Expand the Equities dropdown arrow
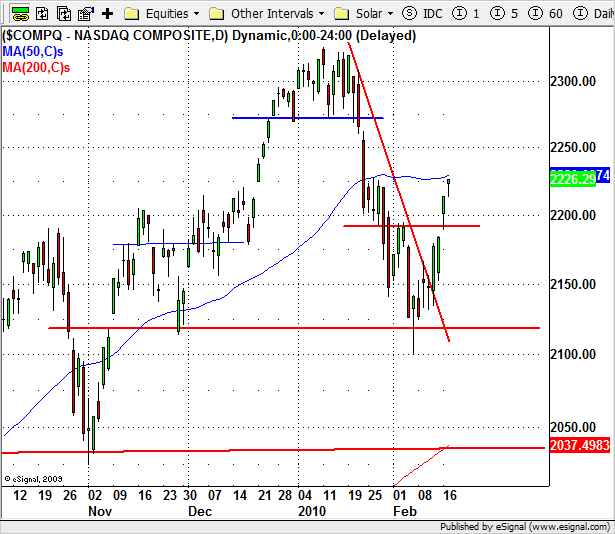615x534 pixels. (x=197, y=14)
